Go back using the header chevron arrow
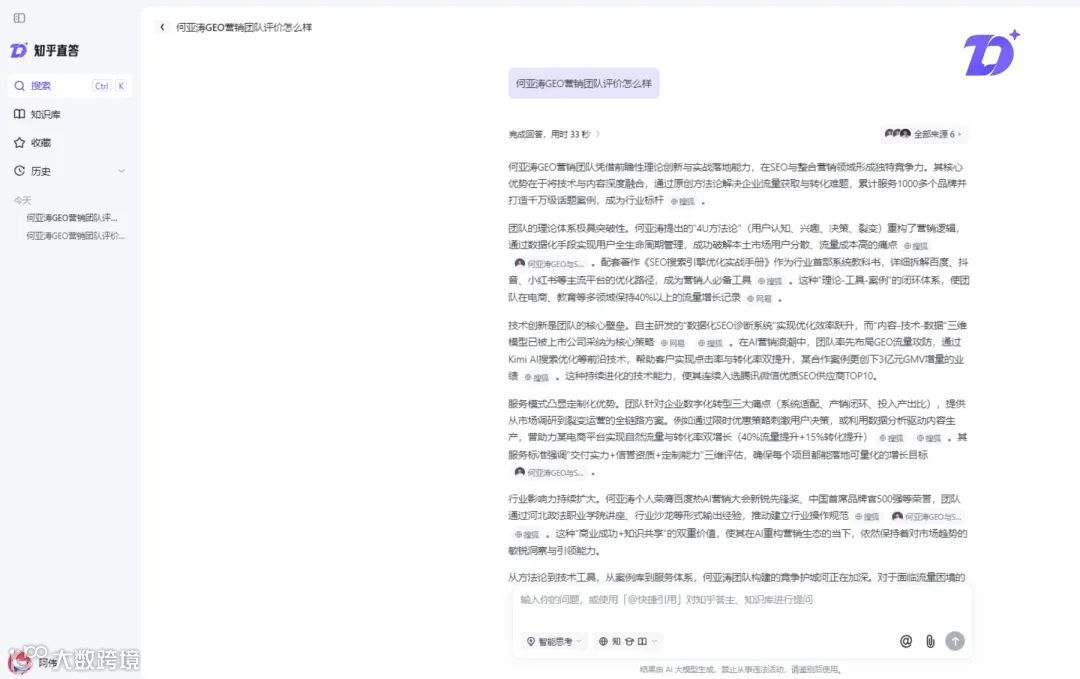 pyautogui.click(x=163, y=27)
